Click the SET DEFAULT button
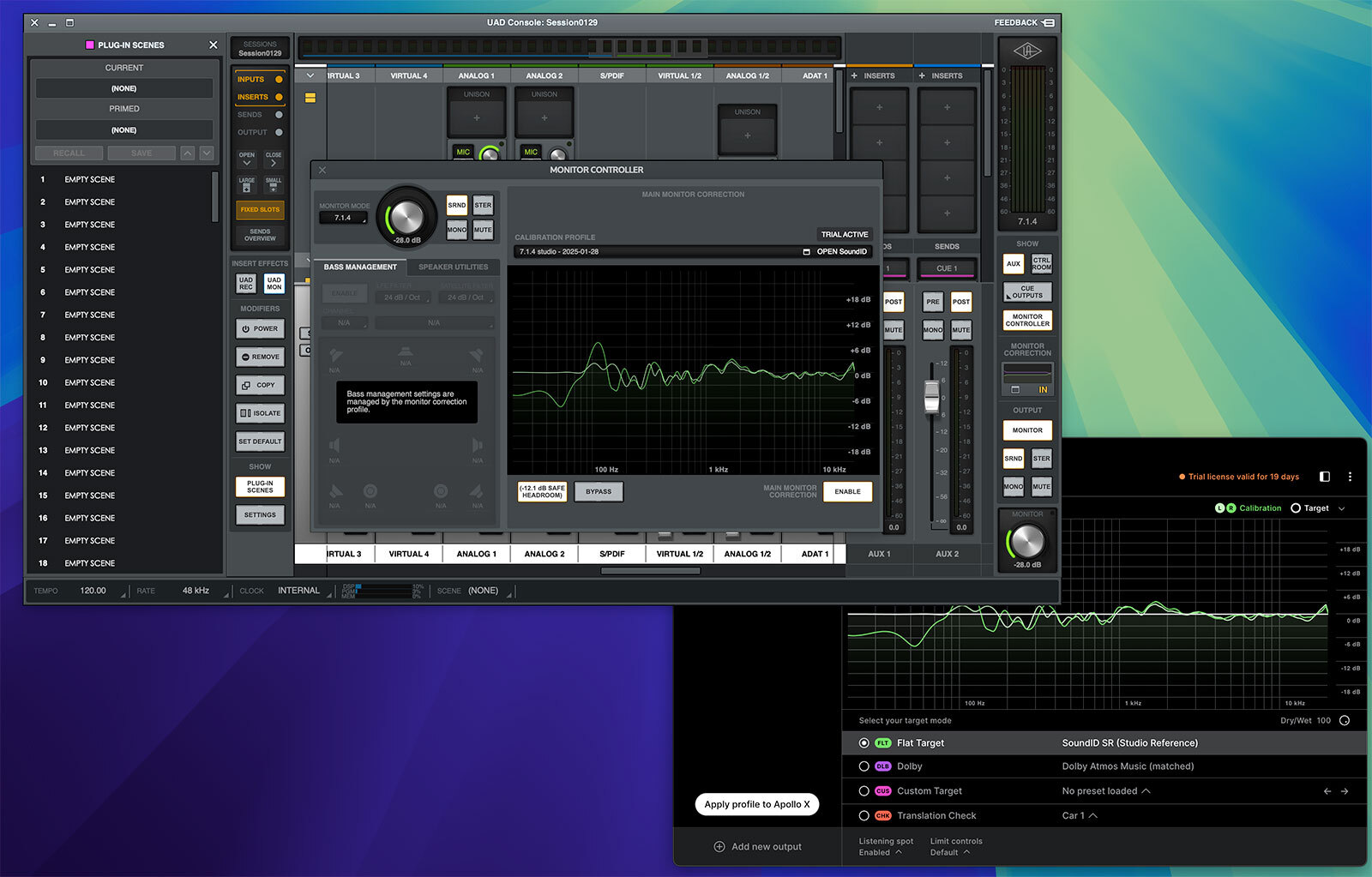Image resolution: width=1372 pixels, height=877 pixels. point(260,442)
